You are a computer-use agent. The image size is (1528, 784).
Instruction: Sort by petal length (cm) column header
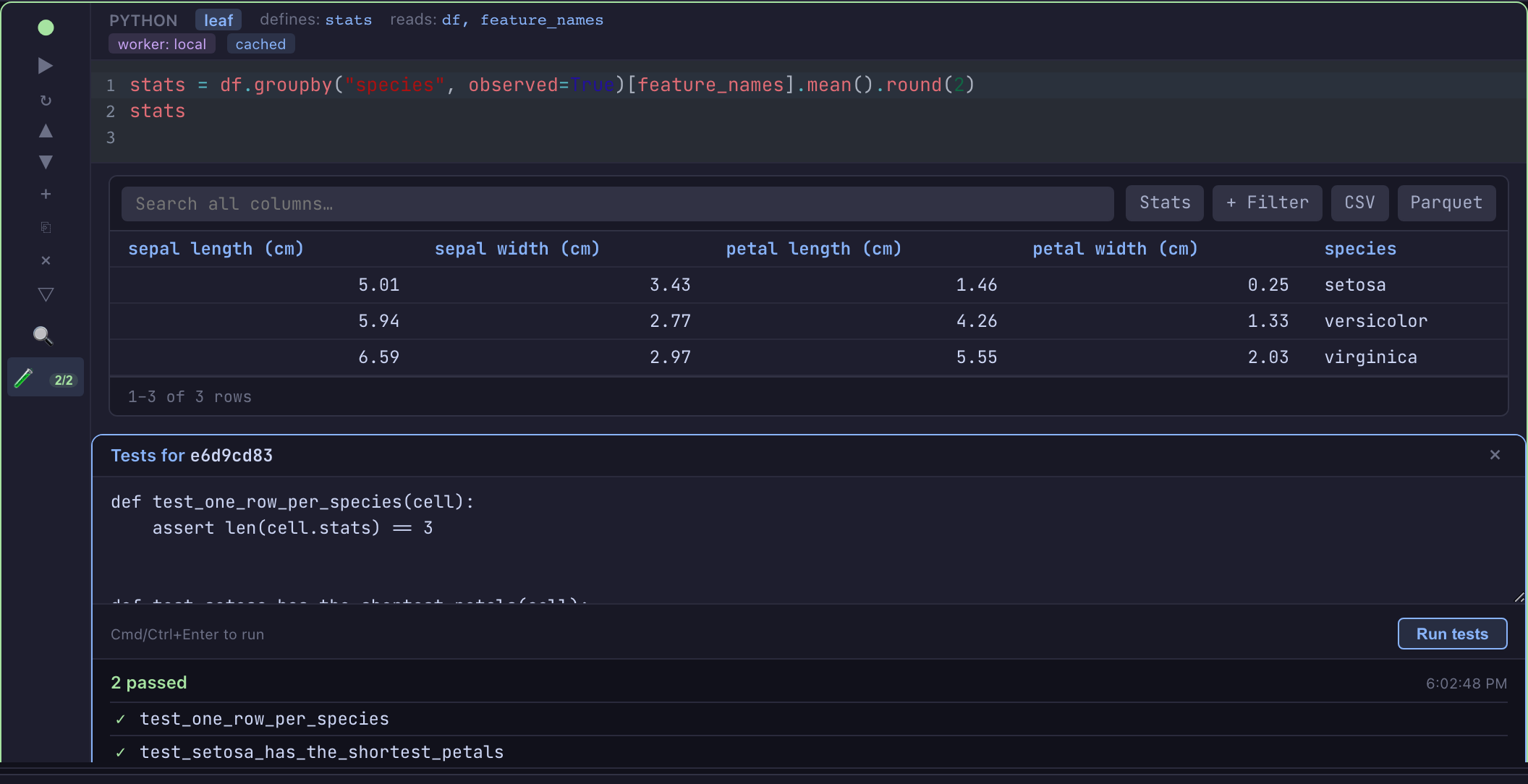tap(814, 249)
